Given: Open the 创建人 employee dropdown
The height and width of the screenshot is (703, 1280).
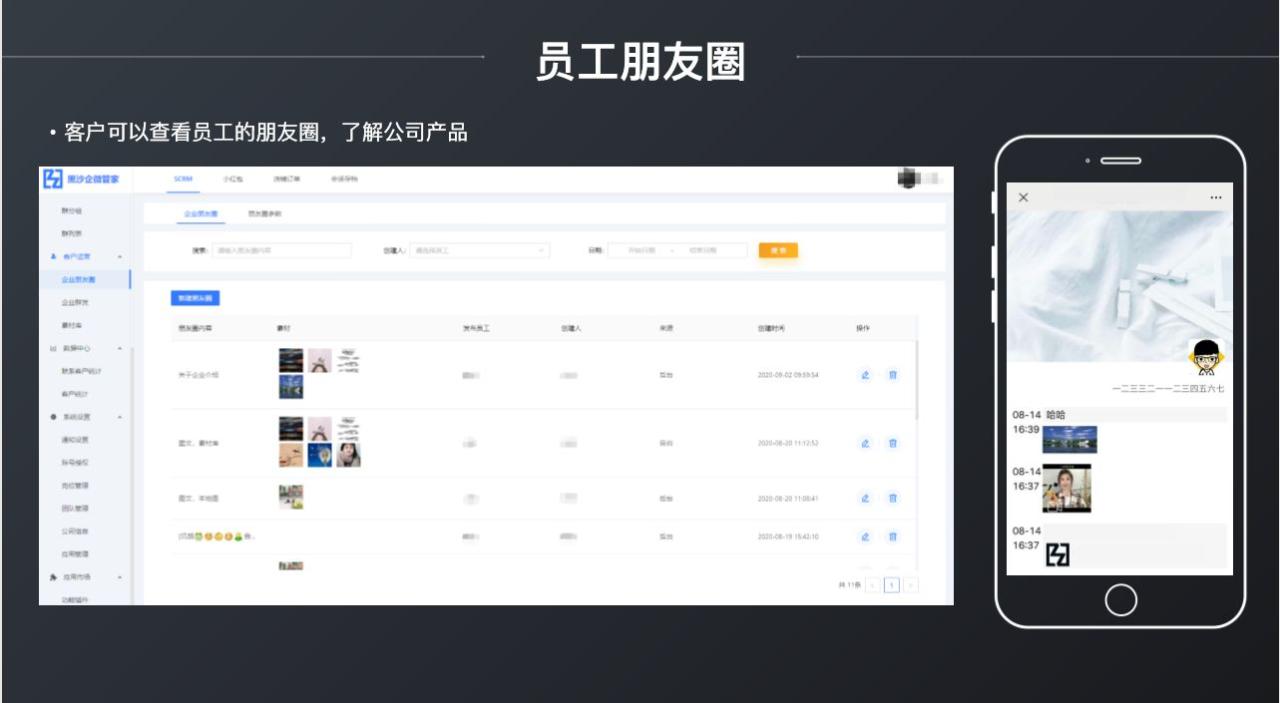Looking at the screenshot, I should pos(480,250).
